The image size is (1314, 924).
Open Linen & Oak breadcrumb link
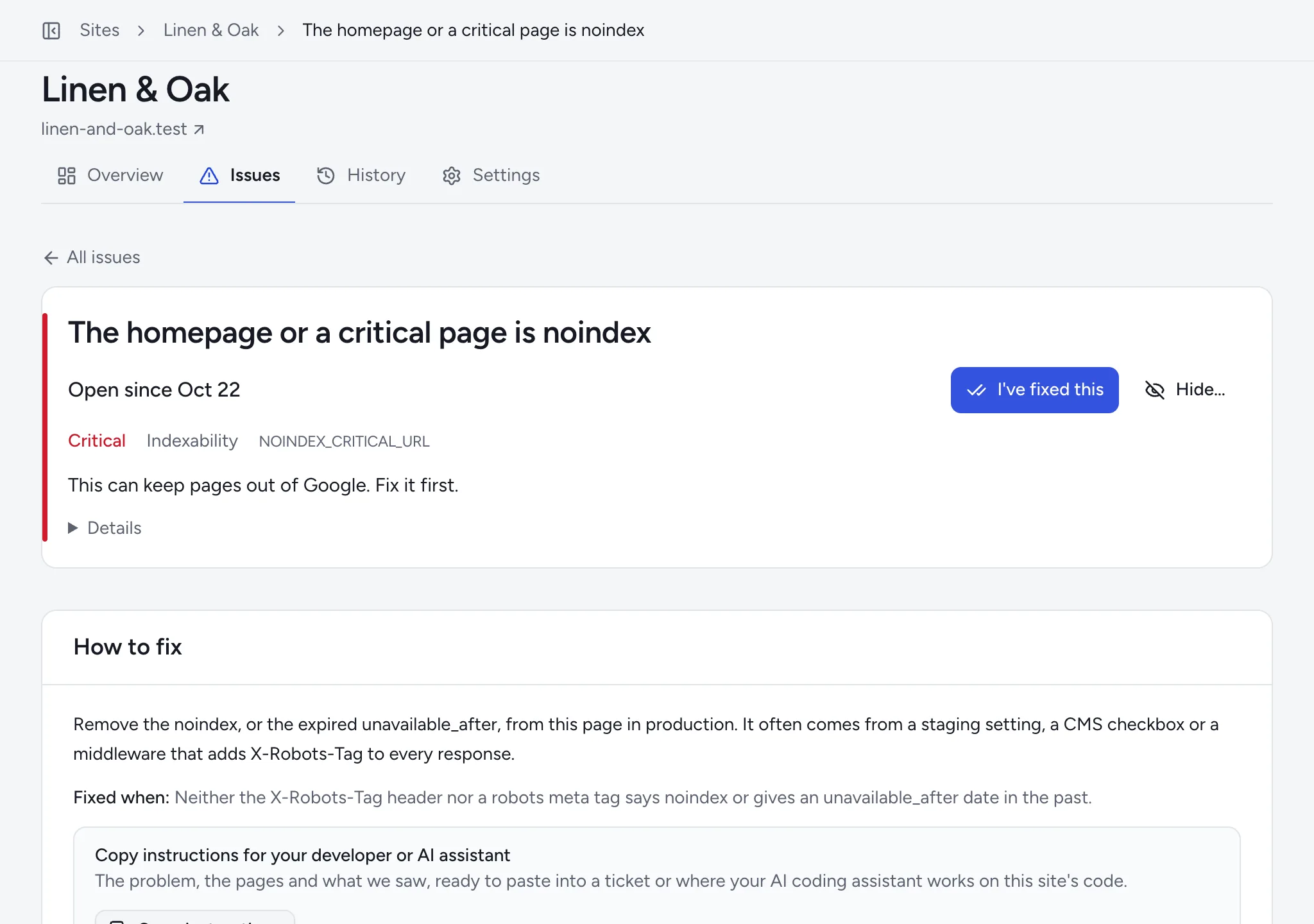coord(211,30)
